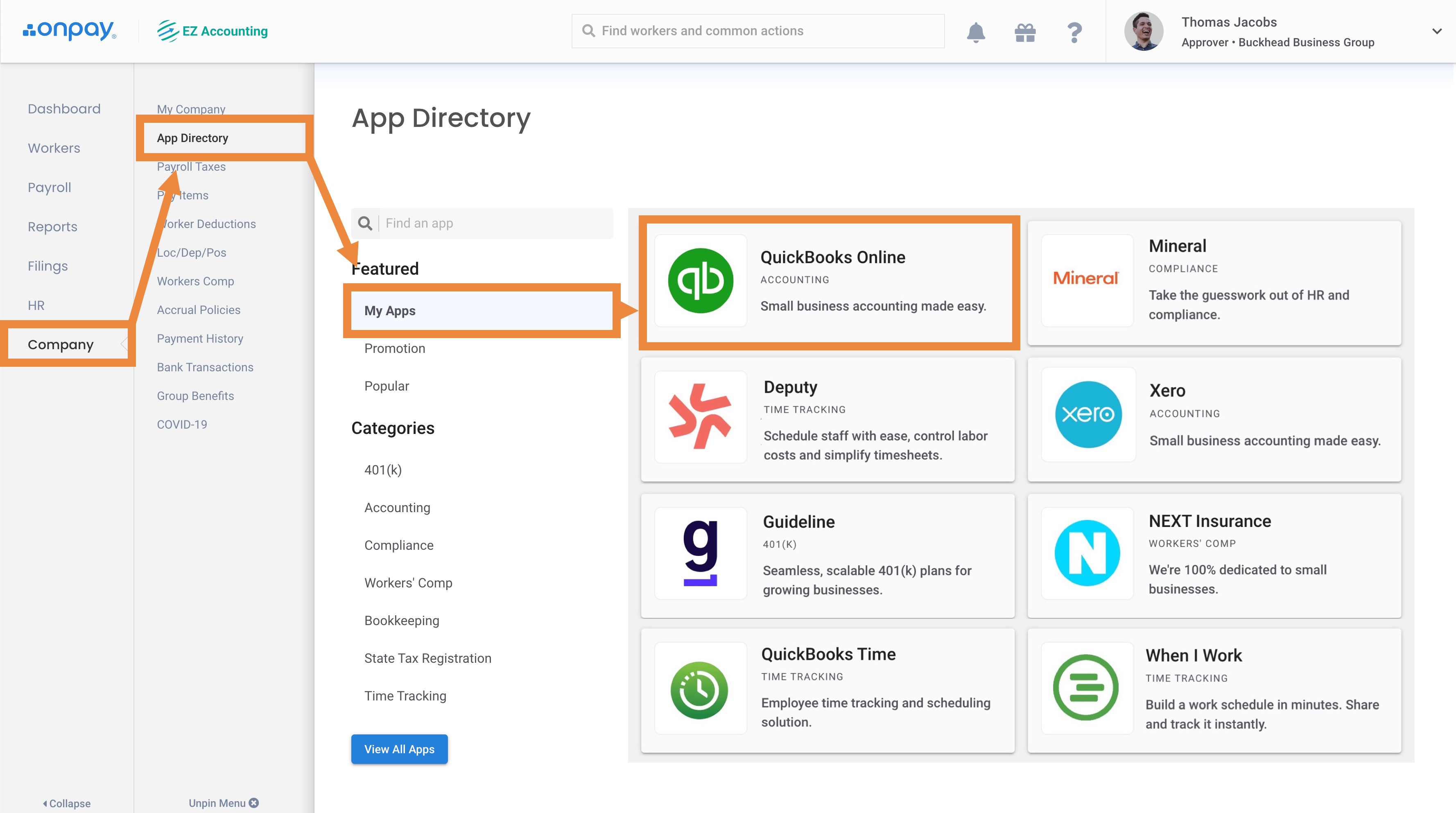This screenshot has height=813, width=1456.
Task: Collapse the left sidebar
Action: [67, 803]
